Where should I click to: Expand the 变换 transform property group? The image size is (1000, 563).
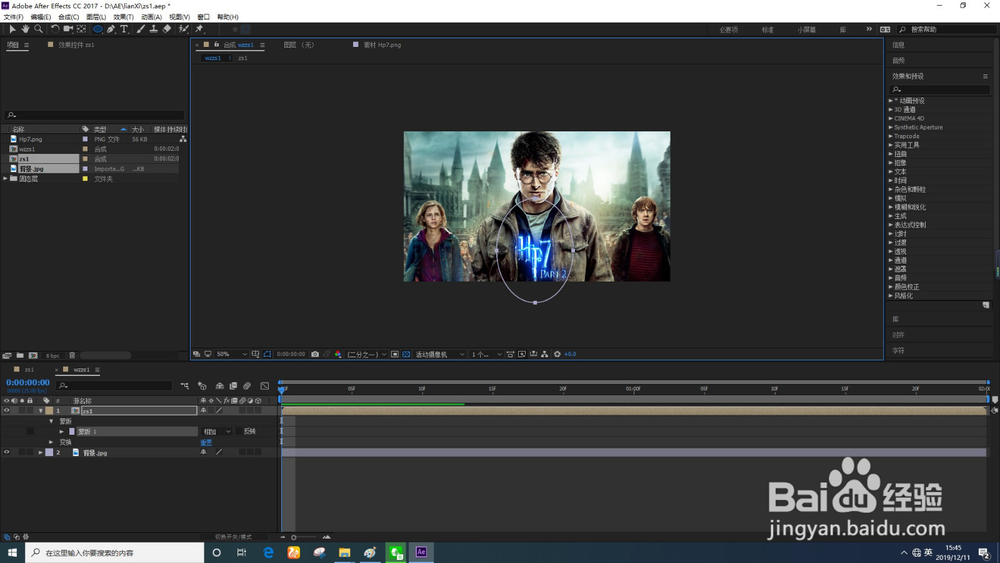(x=51, y=442)
